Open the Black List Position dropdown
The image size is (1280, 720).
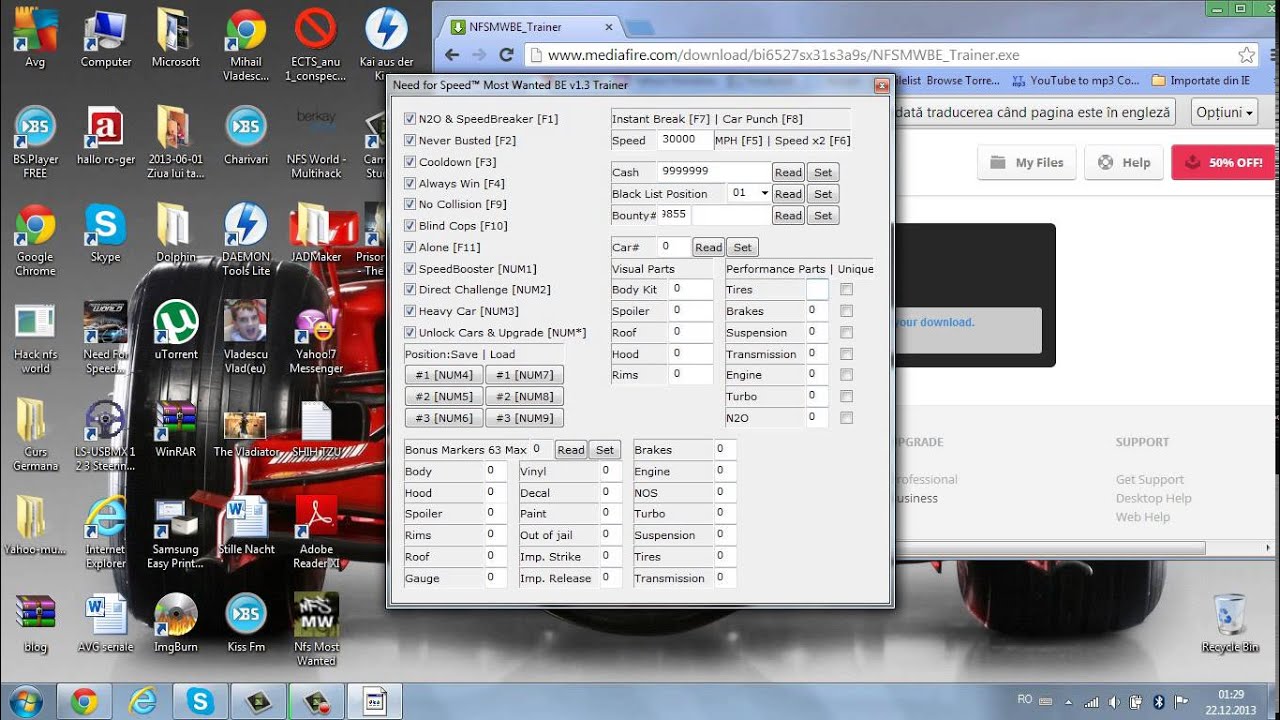coord(764,193)
